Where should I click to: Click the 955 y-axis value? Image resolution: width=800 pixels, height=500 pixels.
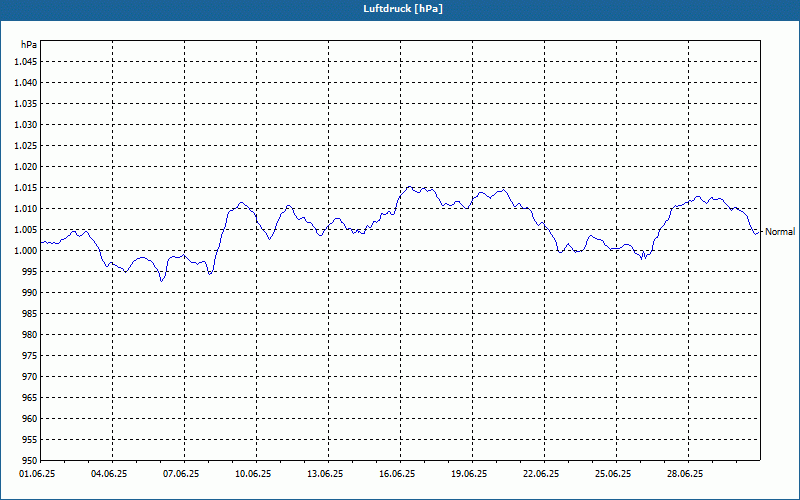pos(30,439)
